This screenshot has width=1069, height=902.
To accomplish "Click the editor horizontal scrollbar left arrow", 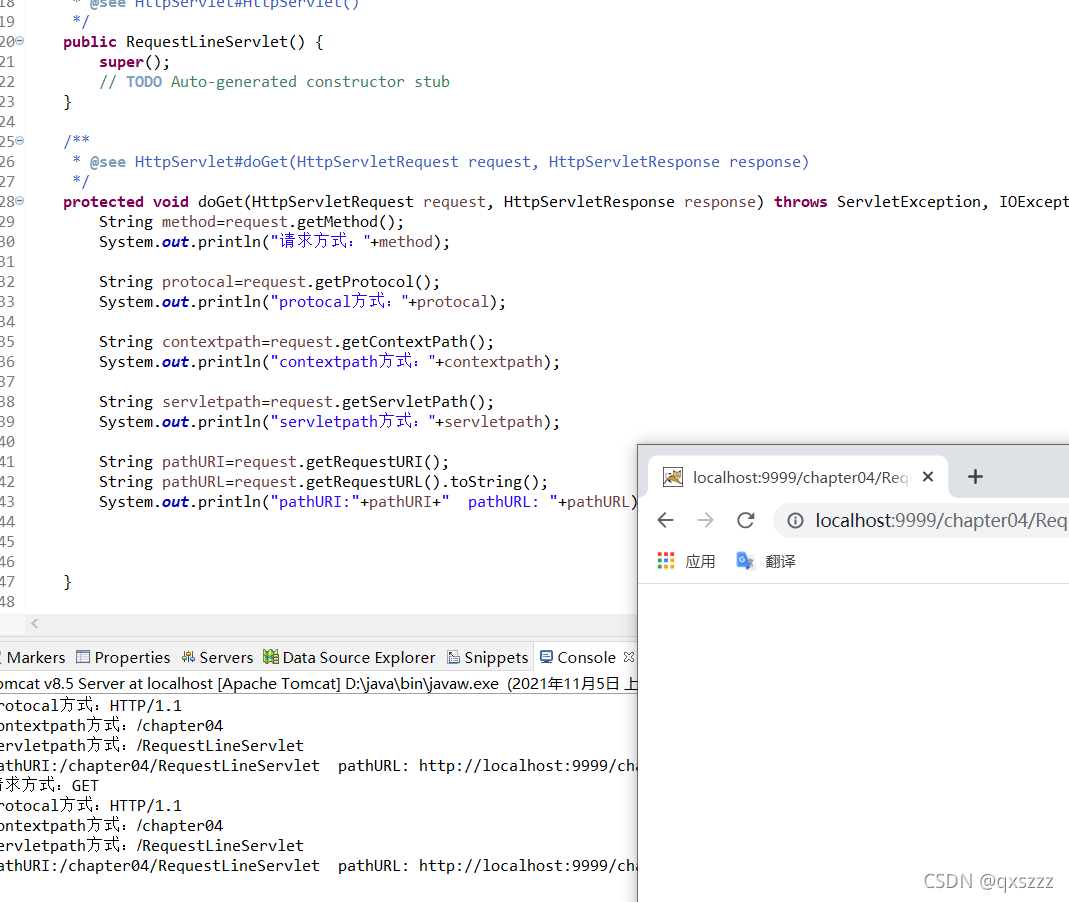I will click(35, 623).
